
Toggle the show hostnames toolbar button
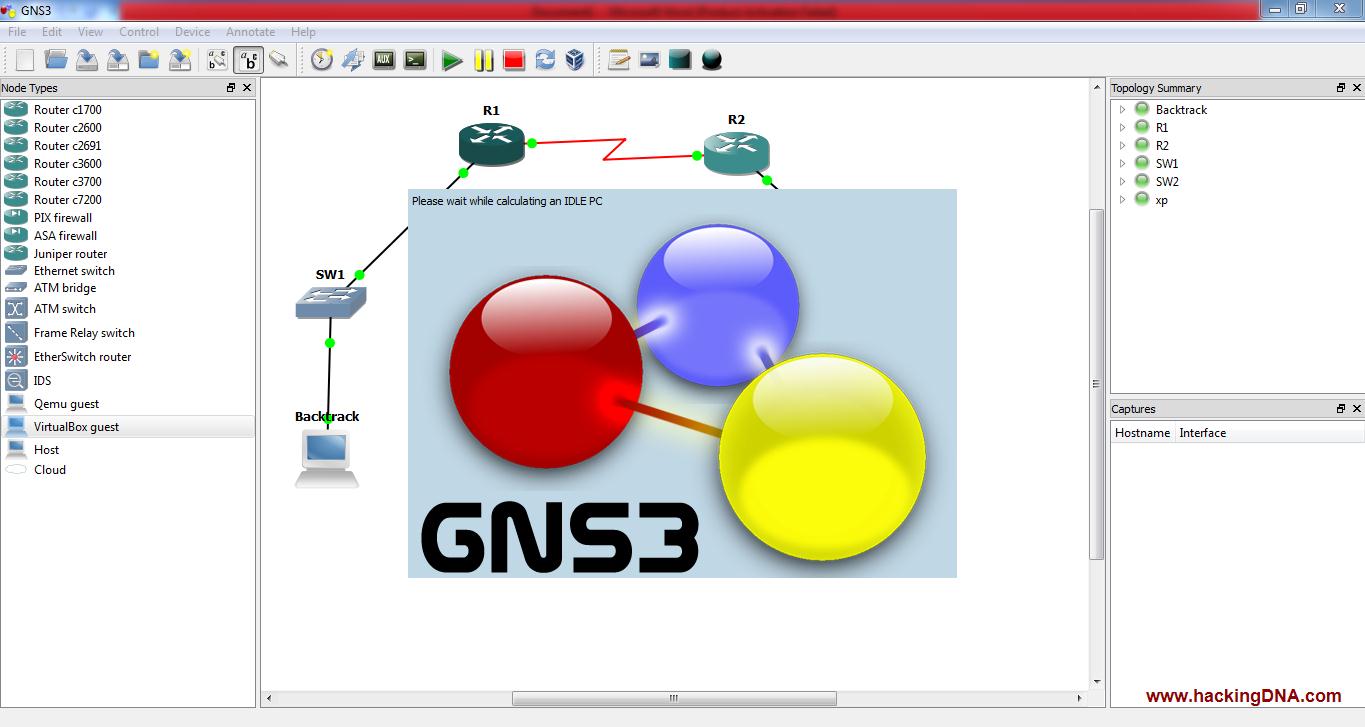click(x=248, y=60)
